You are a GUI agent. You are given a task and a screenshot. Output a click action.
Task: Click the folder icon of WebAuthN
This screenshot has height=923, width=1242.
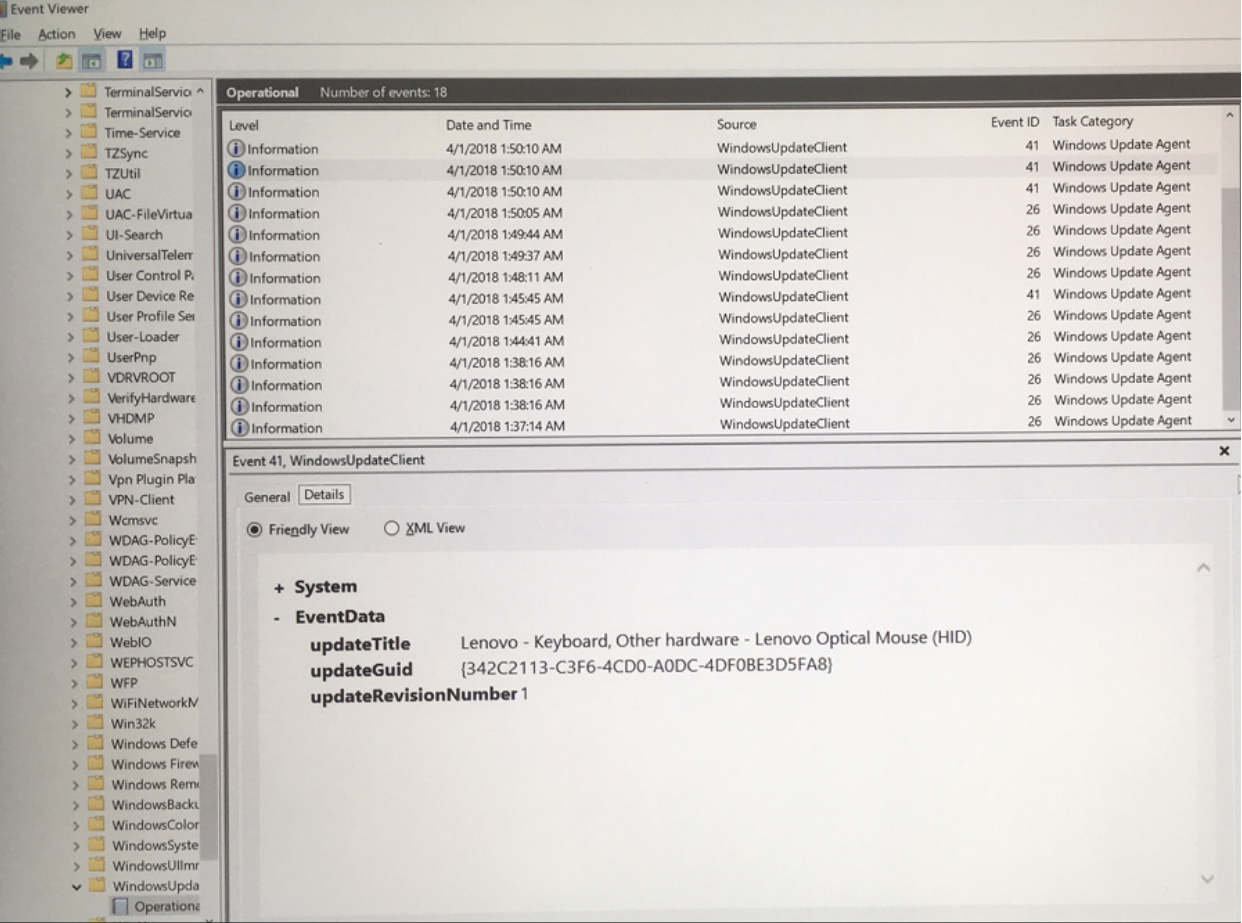click(96, 621)
